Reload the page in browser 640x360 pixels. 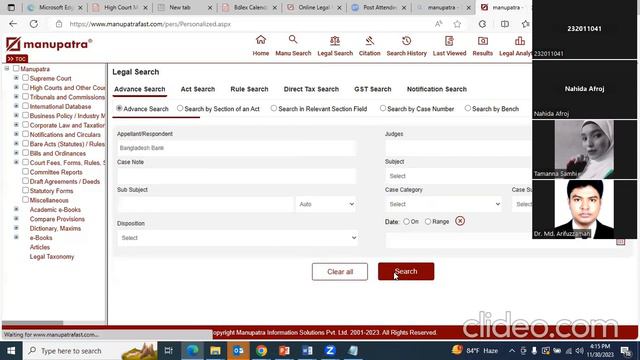[33, 24]
